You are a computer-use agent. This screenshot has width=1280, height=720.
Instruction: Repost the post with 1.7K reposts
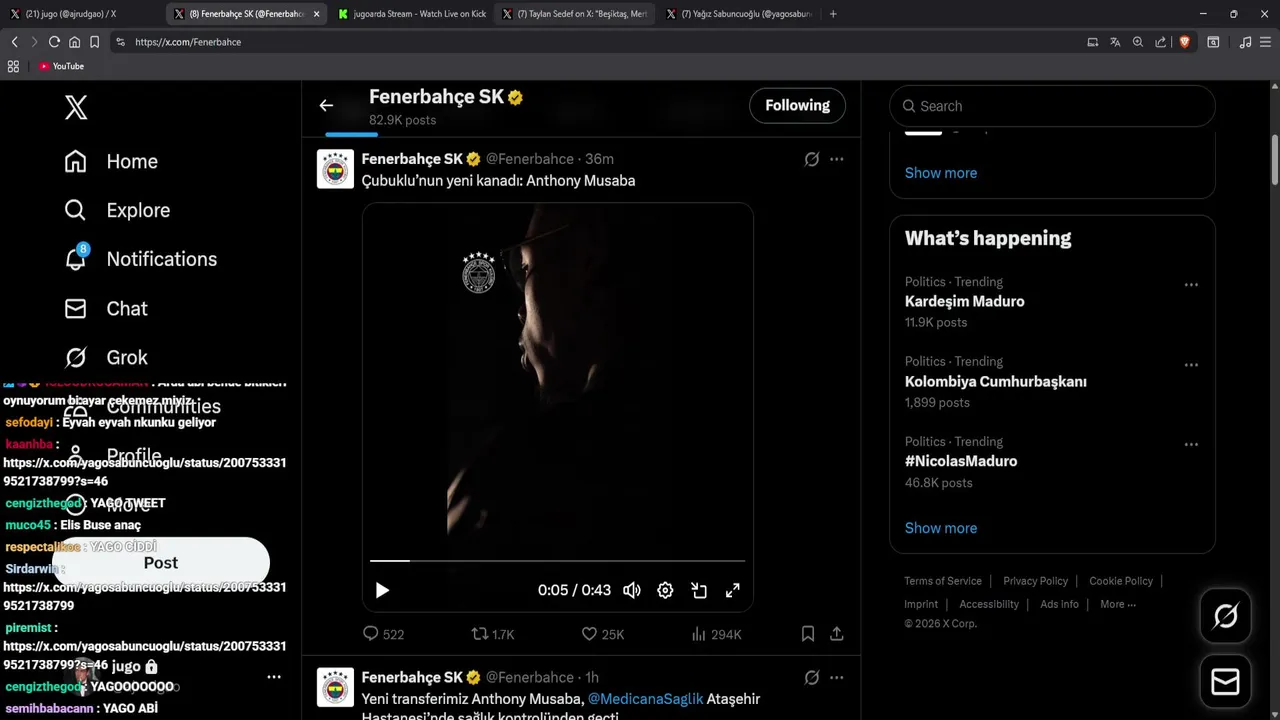(x=492, y=634)
